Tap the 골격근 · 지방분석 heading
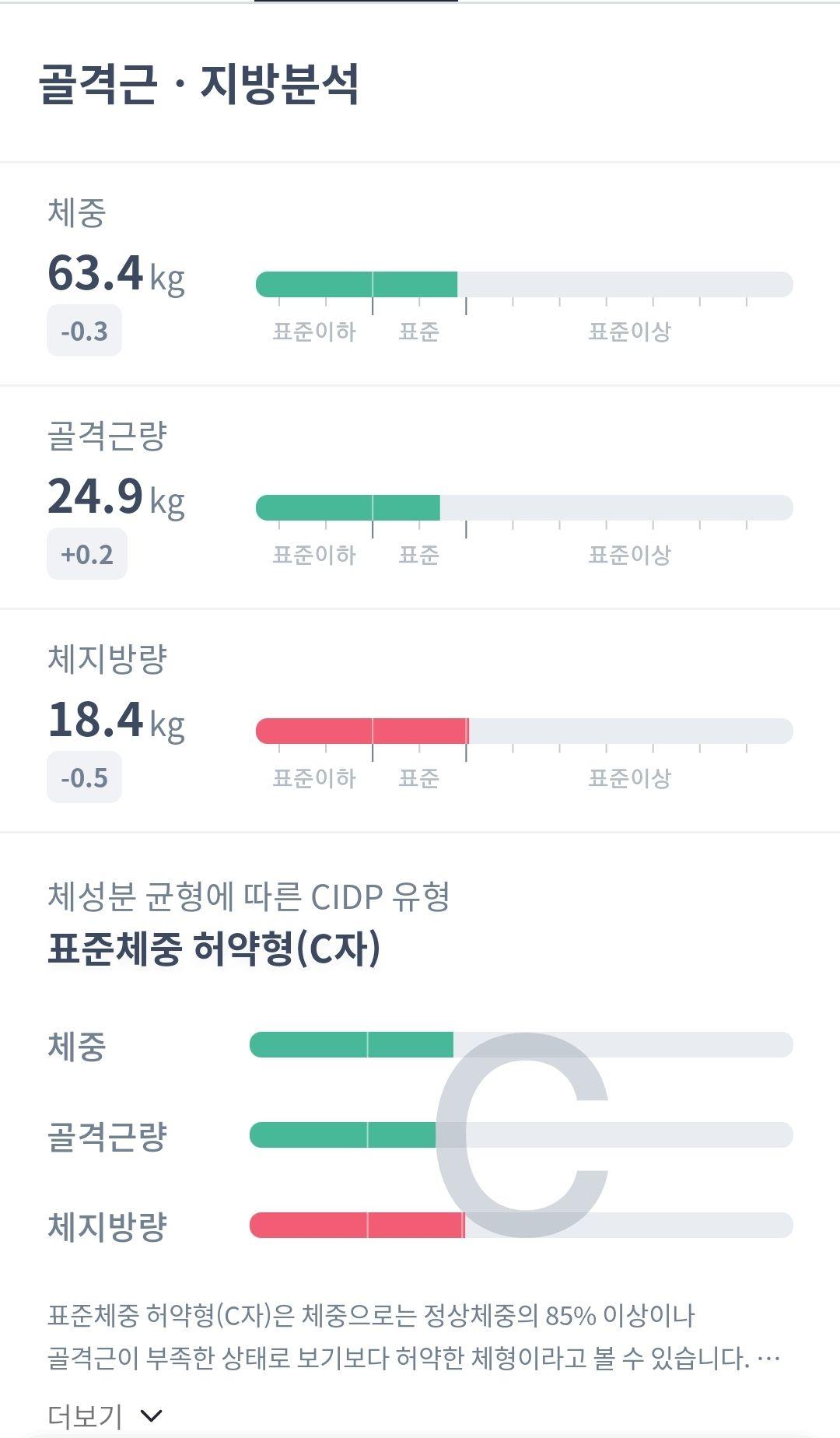Screen dimensions: 840x1438 (199, 83)
